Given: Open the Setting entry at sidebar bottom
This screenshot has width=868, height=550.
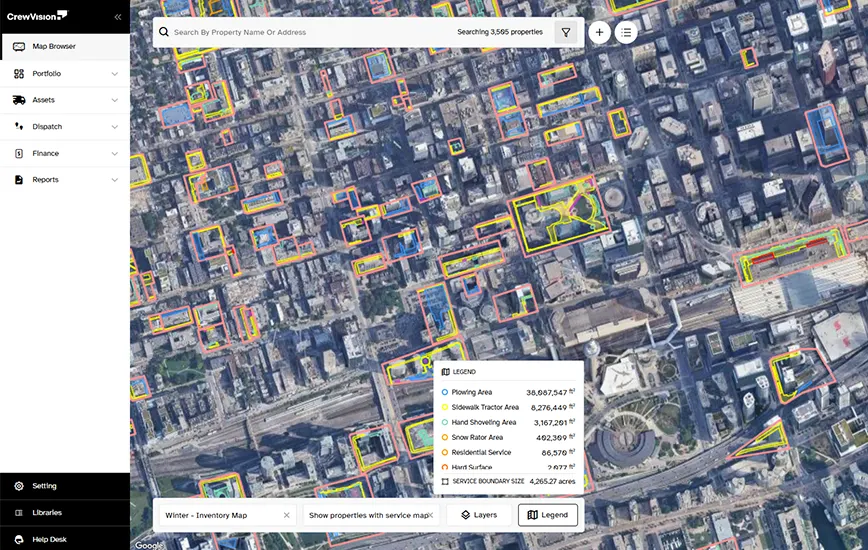Looking at the screenshot, I should [65, 486].
